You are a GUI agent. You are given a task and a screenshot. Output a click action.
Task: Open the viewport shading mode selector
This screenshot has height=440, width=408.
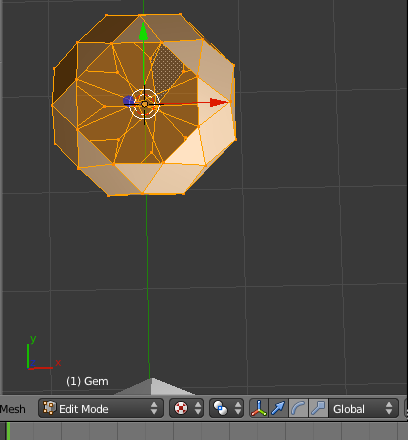[x=186, y=408]
